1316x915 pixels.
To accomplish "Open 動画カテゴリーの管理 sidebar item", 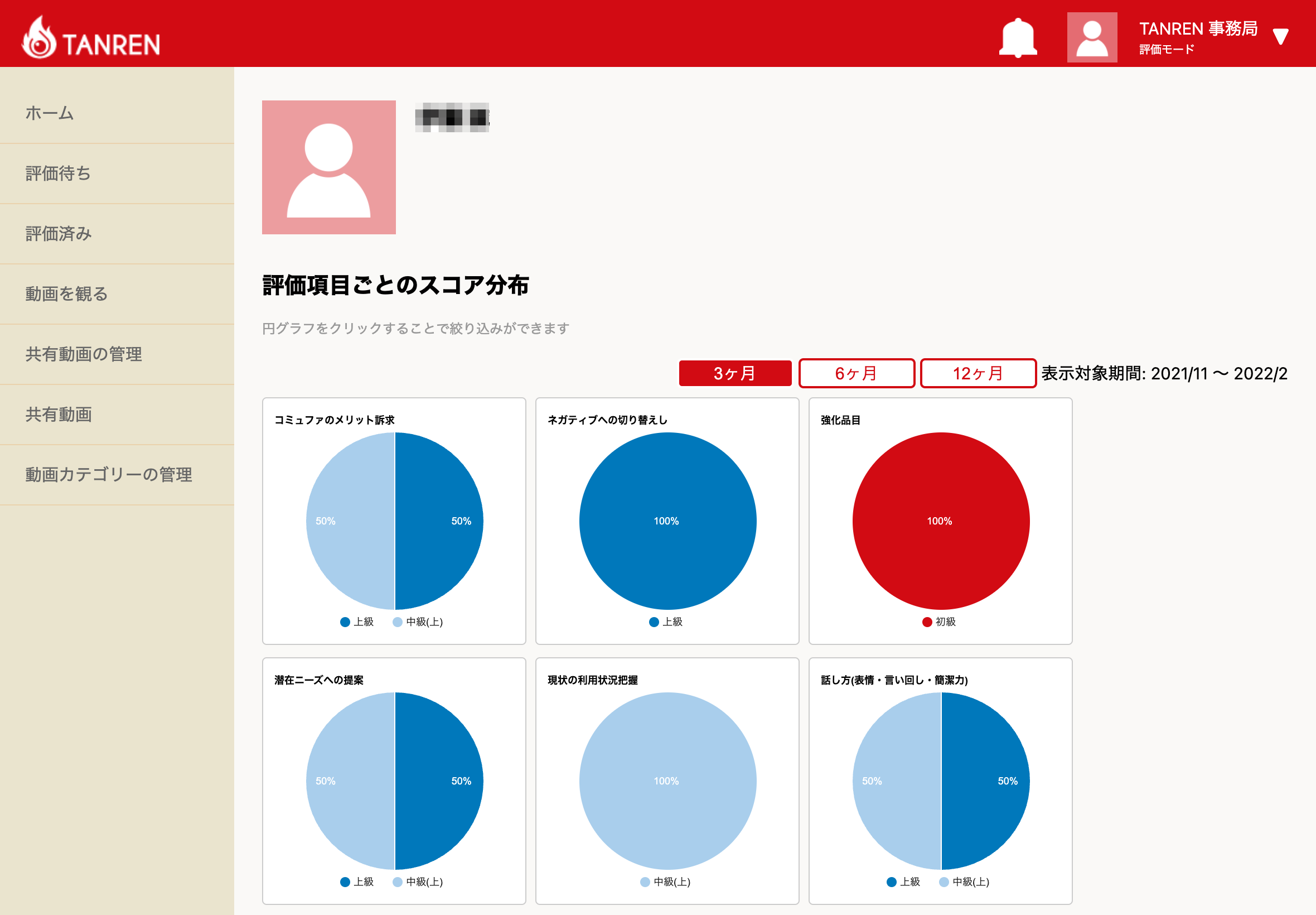I will 108,474.
